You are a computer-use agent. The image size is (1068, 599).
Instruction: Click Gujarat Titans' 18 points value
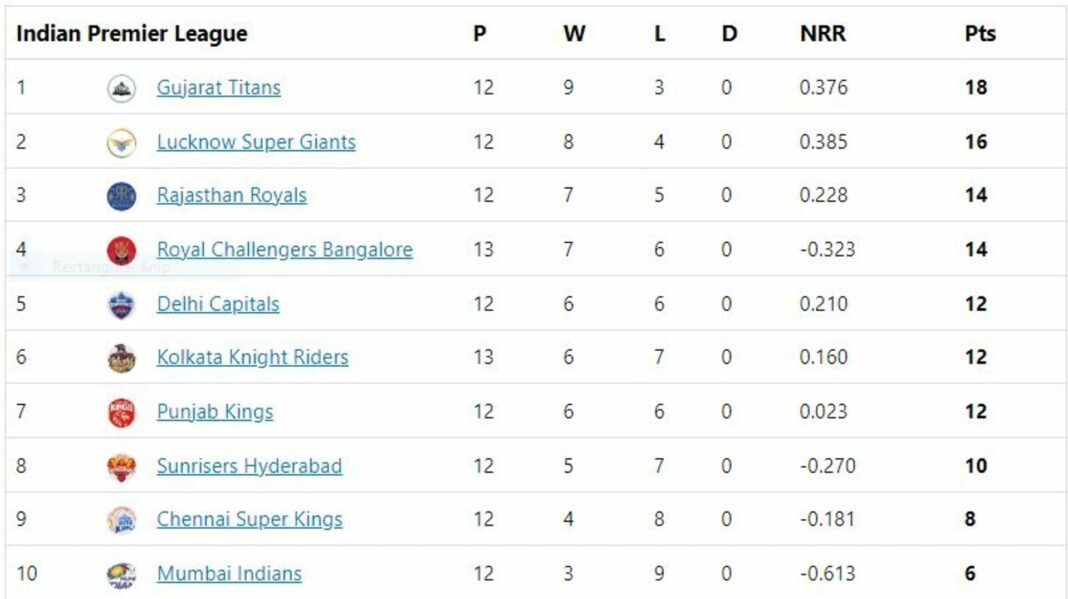pyautogui.click(x=976, y=87)
